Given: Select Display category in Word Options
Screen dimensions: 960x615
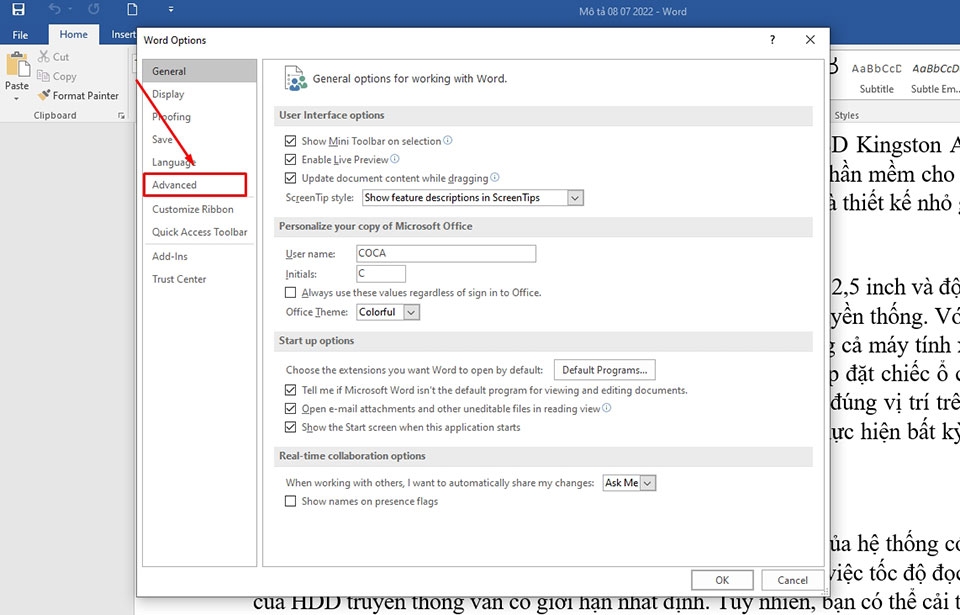Looking at the screenshot, I should (200, 94).
